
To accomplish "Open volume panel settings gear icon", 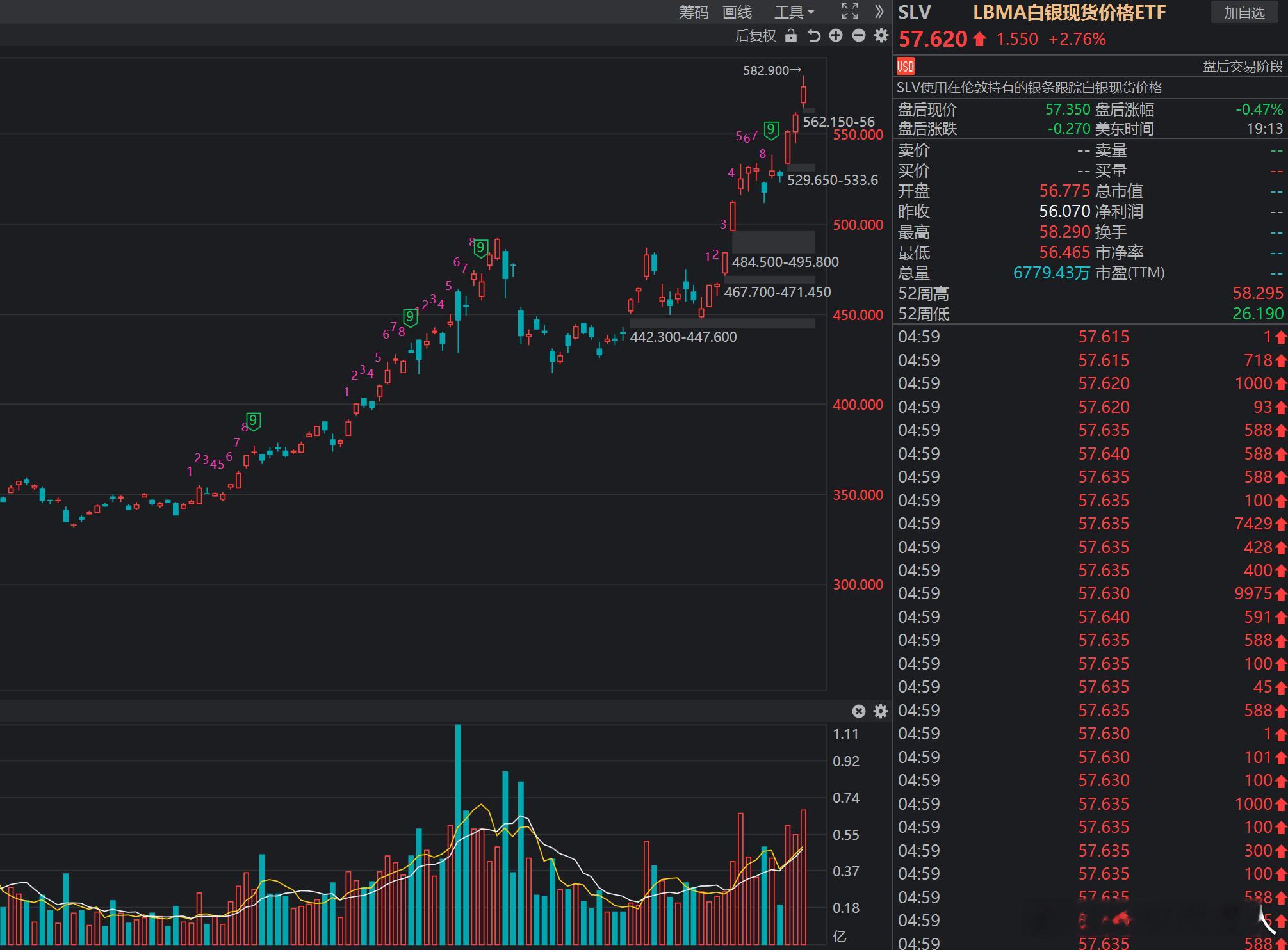I will tap(881, 711).
